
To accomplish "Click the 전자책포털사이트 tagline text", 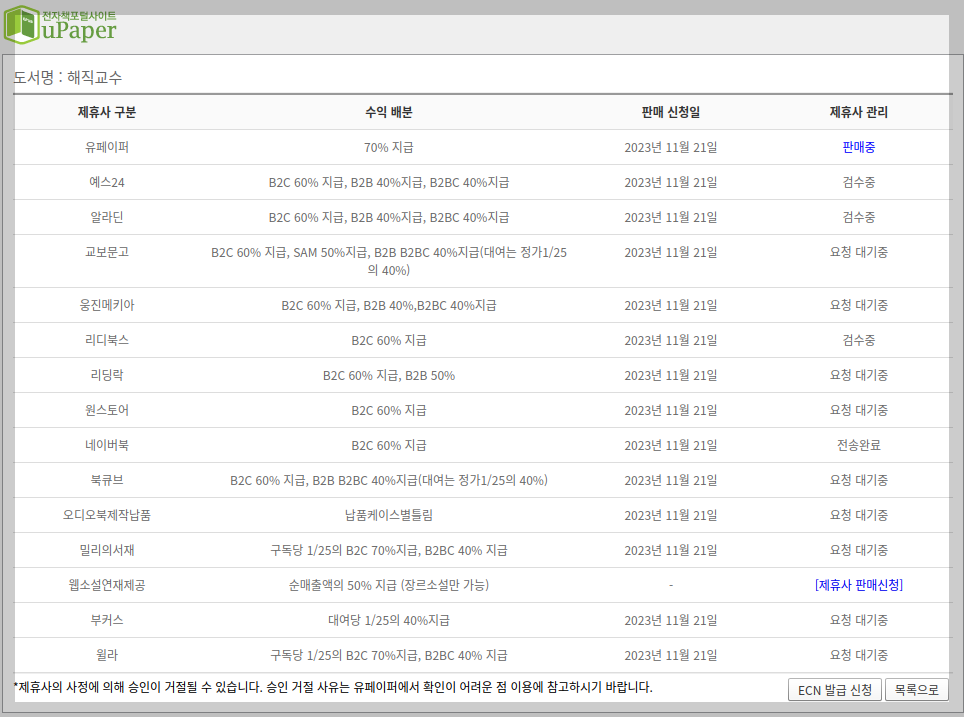I will pyautogui.click(x=79, y=16).
